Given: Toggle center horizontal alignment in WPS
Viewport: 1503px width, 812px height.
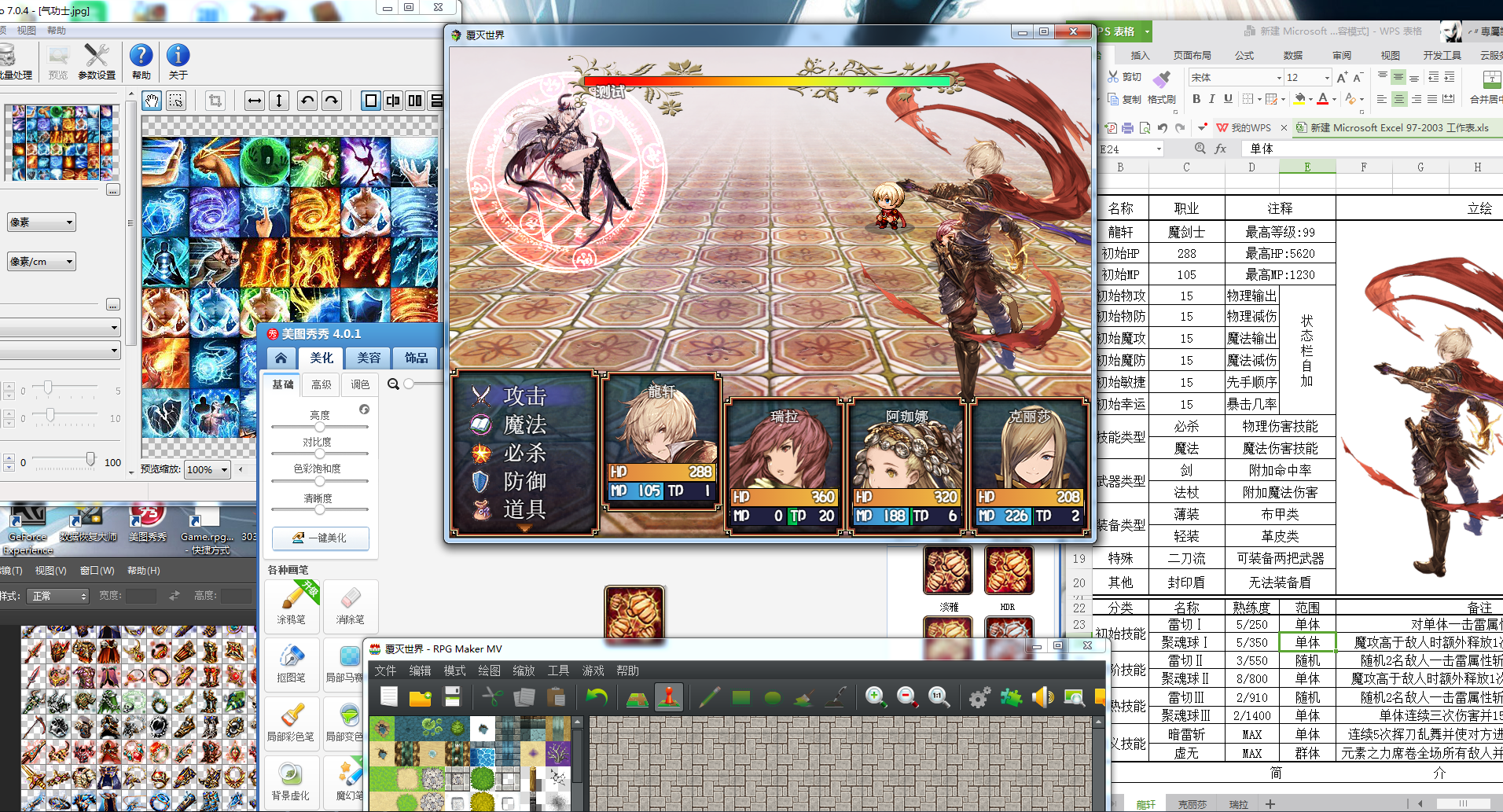Looking at the screenshot, I should coord(1399,99).
